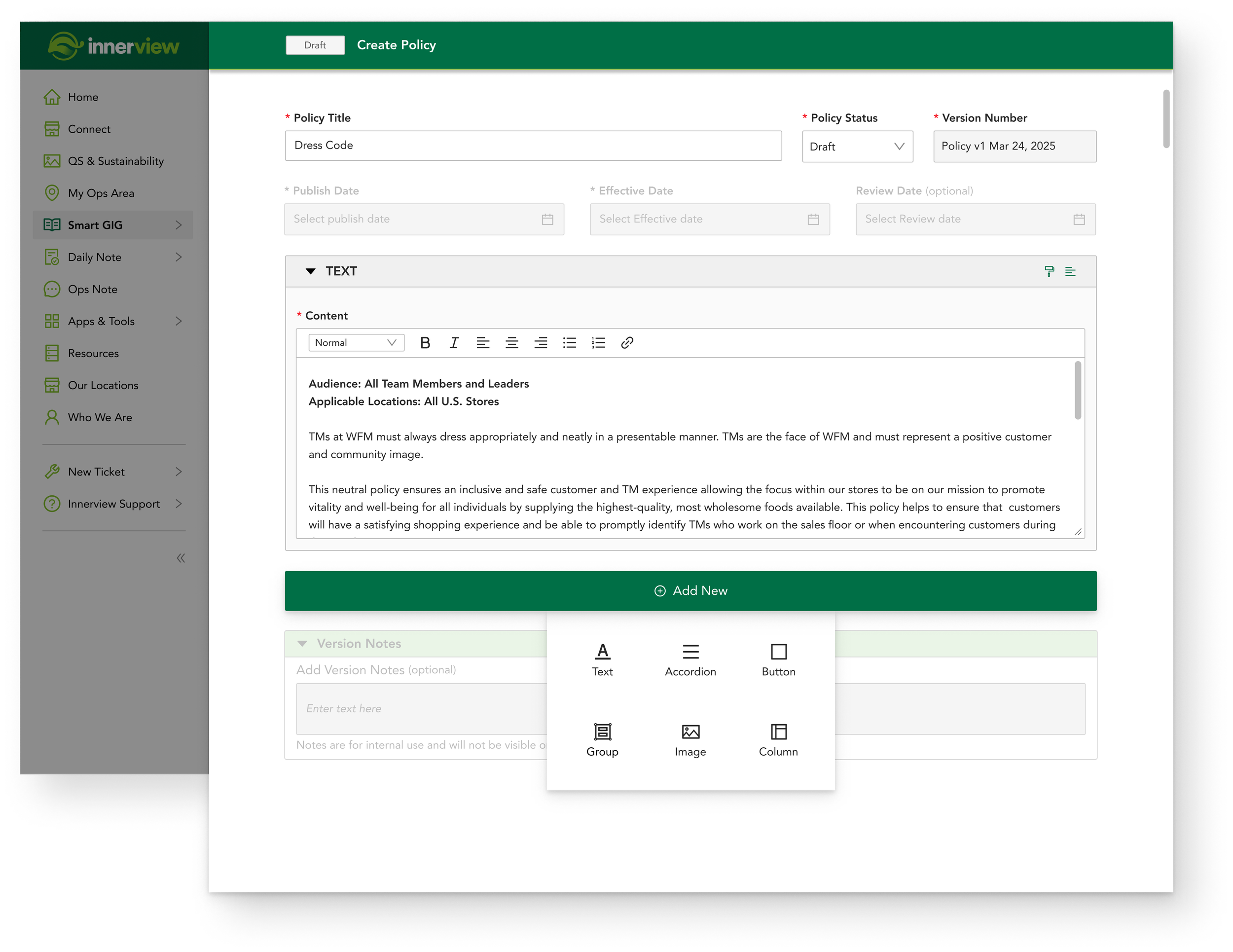Image resolution: width=1233 pixels, height=952 pixels.
Task: Click the paint roller style icon
Action: click(x=1049, y=272)
